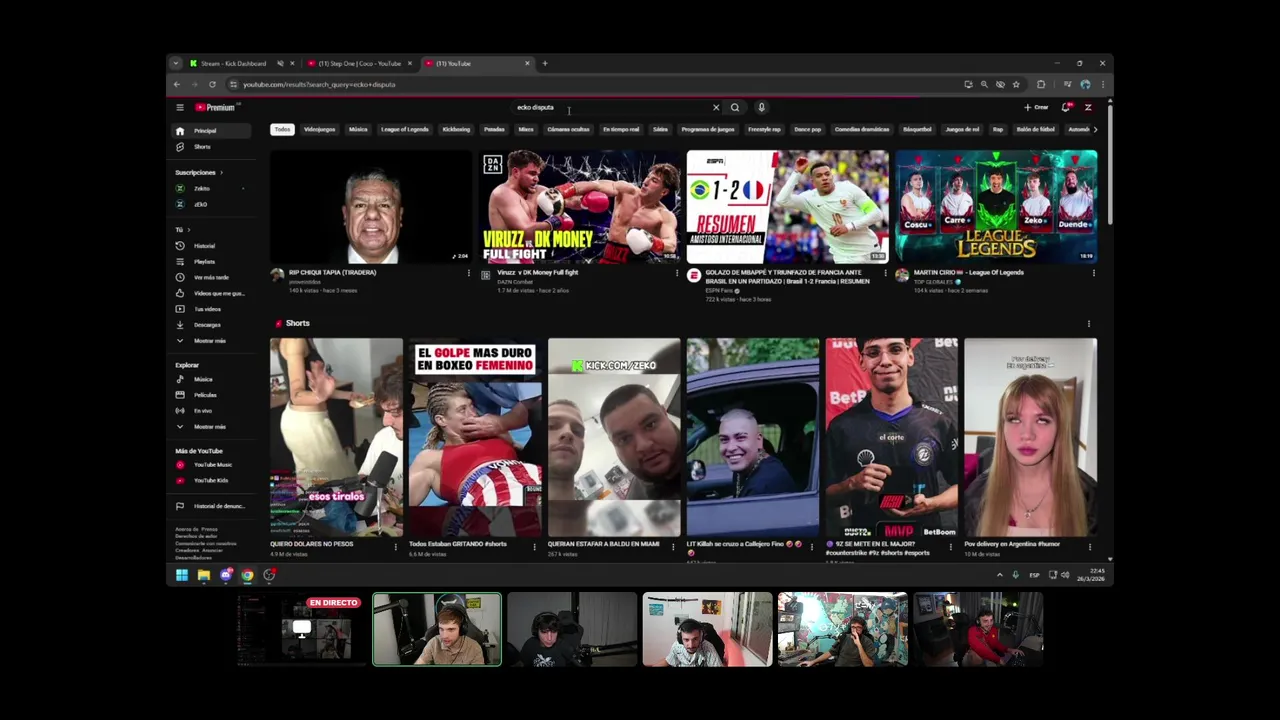The height and width of the screenshot is (720, 1280).
Task: Expand Mostrar más under Explorar
Action: click(212, 427)
